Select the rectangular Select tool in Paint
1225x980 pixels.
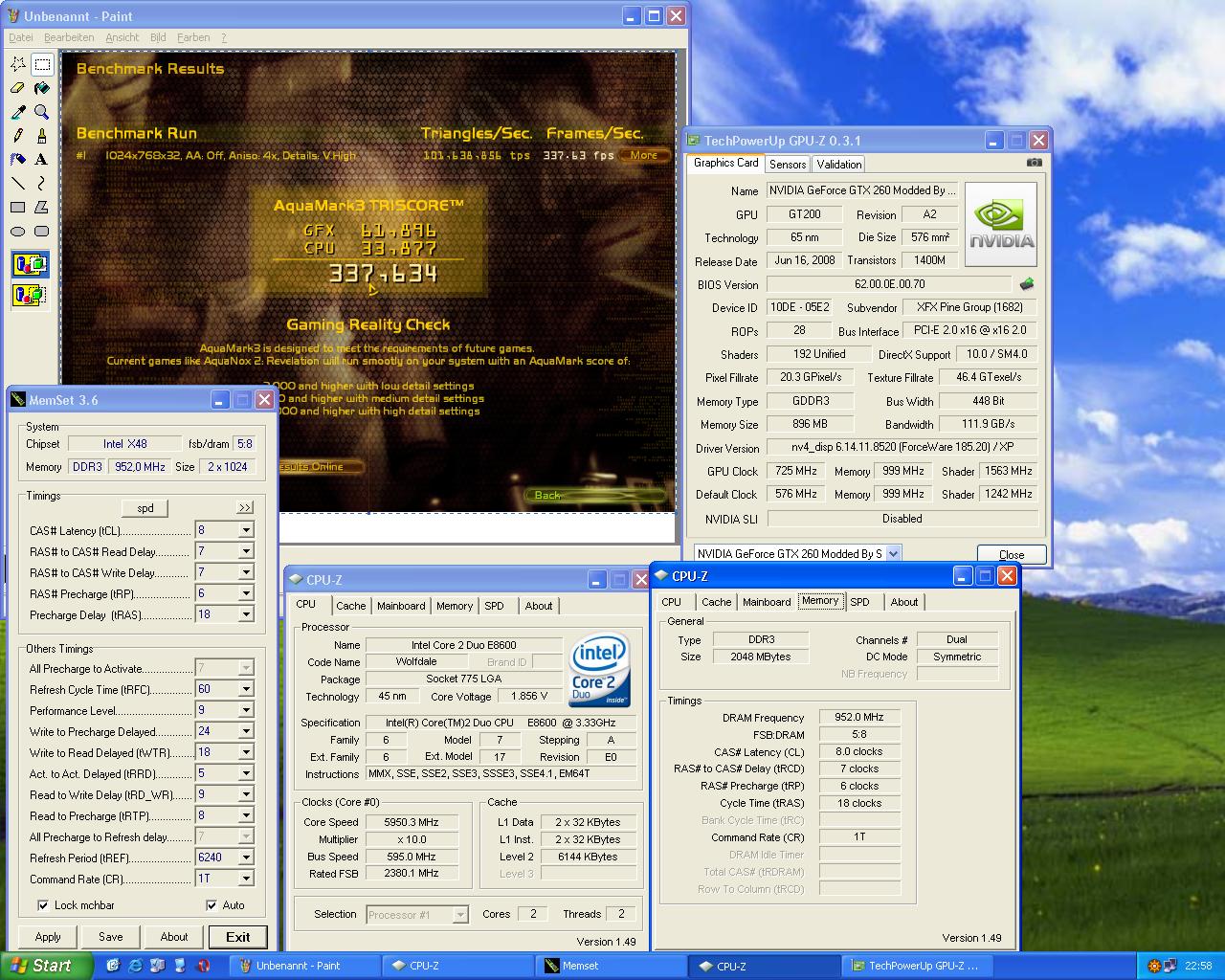pos(42,65)
